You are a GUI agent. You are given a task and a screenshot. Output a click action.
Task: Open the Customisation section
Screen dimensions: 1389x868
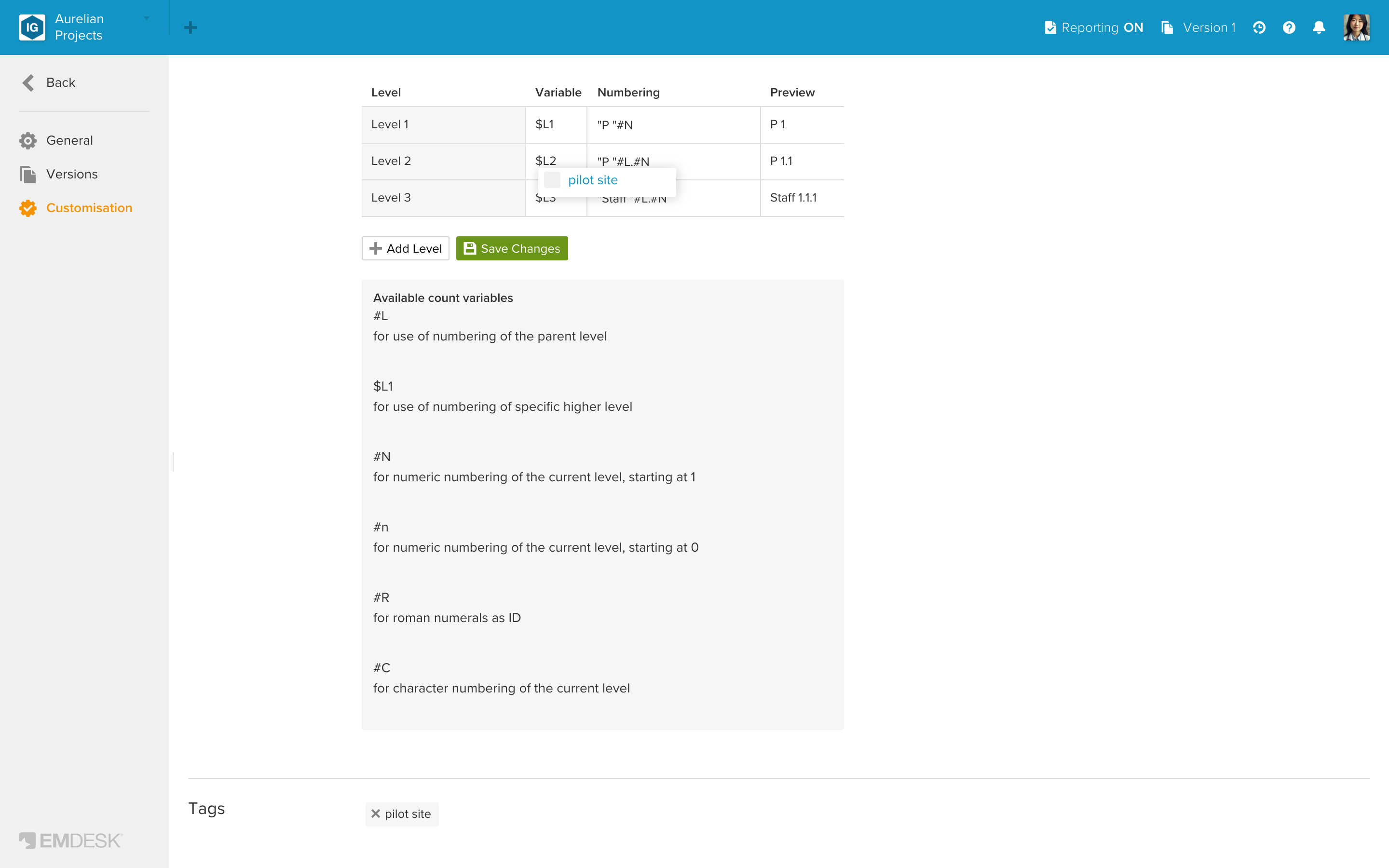click(89, 208)
